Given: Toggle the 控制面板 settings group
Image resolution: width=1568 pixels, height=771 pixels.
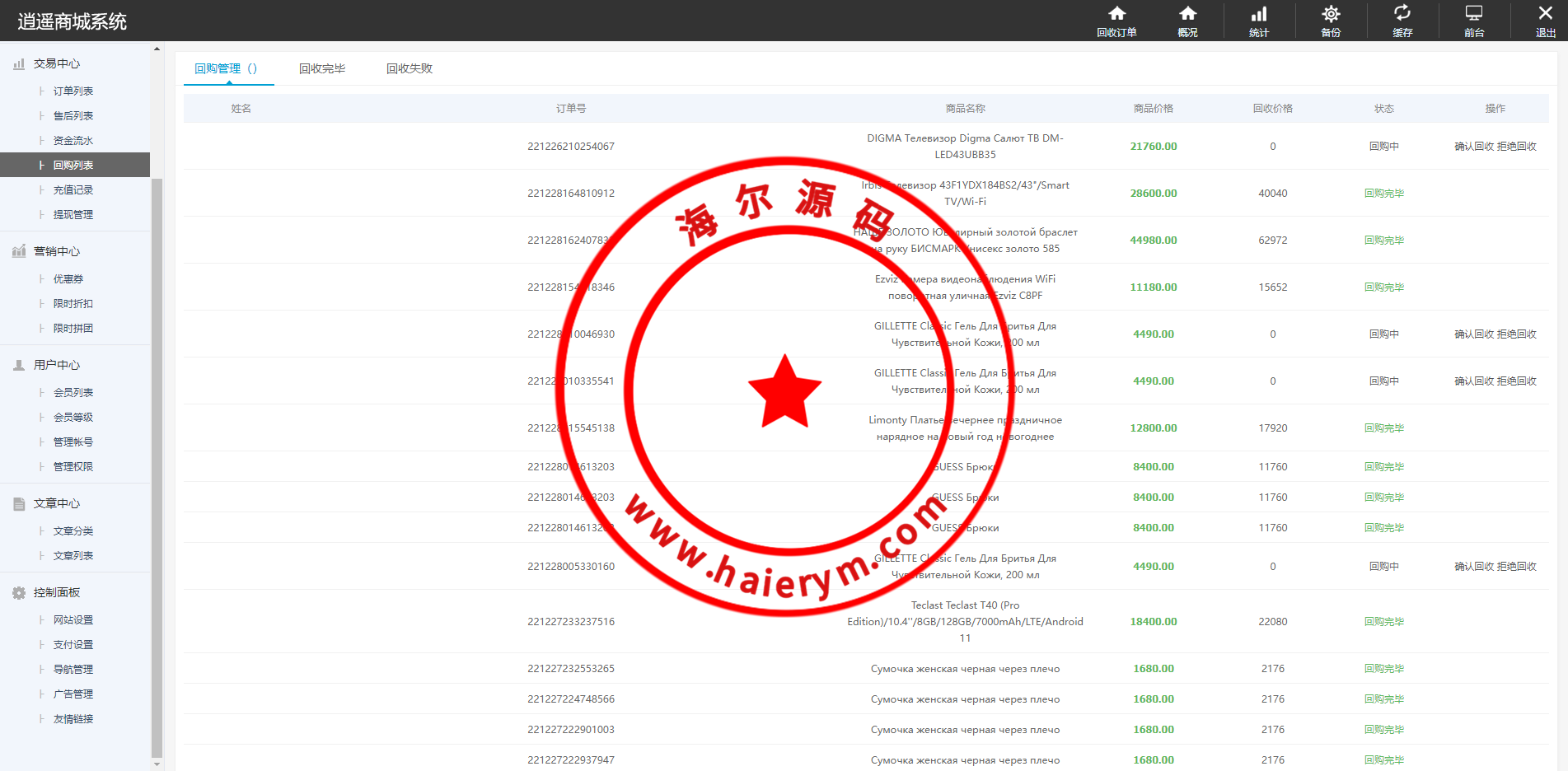Looking at the screenshot, I should tap(57, 592).
